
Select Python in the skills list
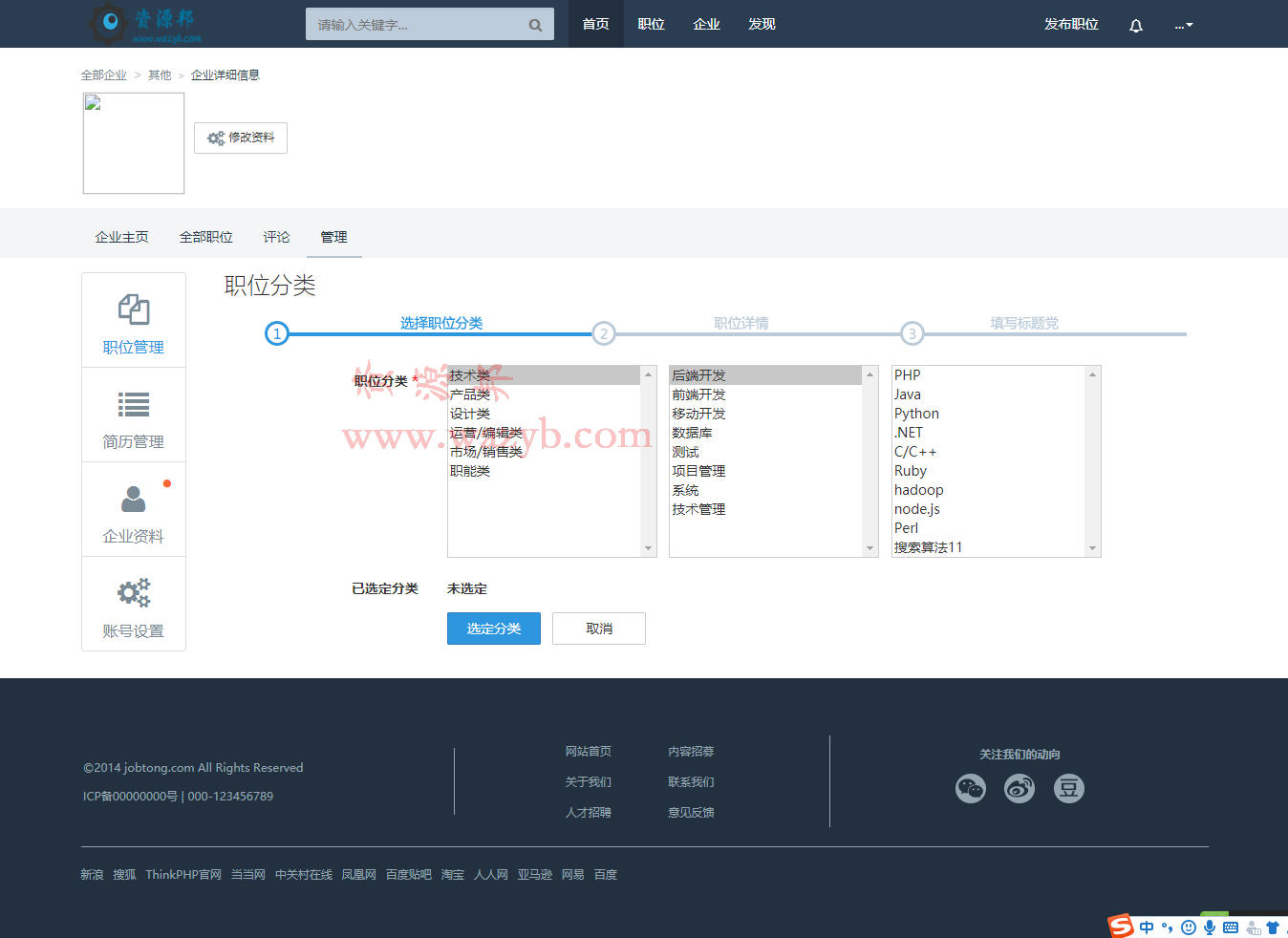pyautogui.click(x=989, y=414)
